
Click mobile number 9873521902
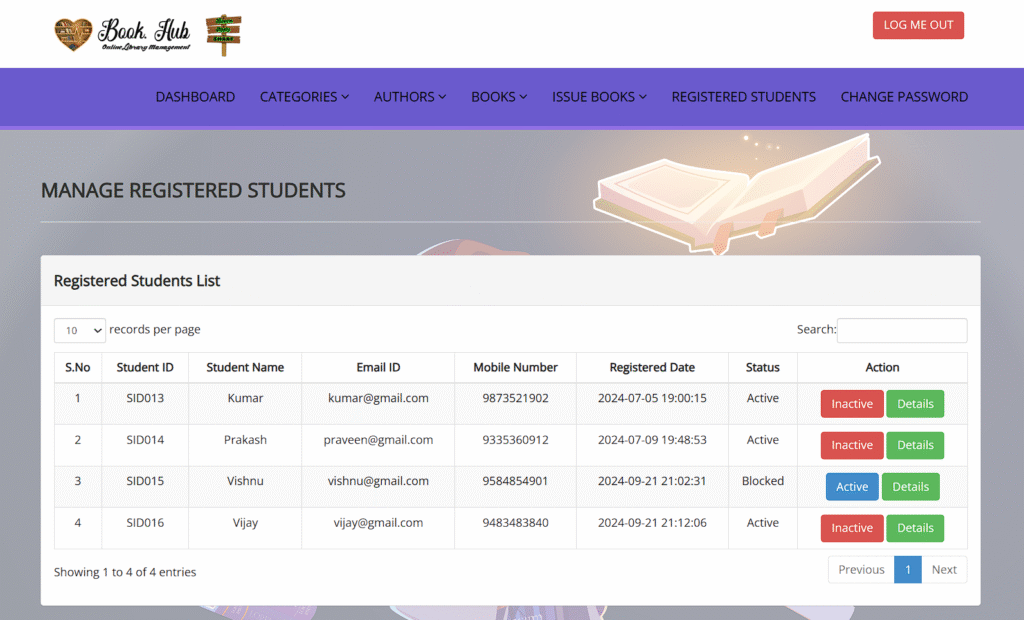pyautogui.click(x=515, y=398)
